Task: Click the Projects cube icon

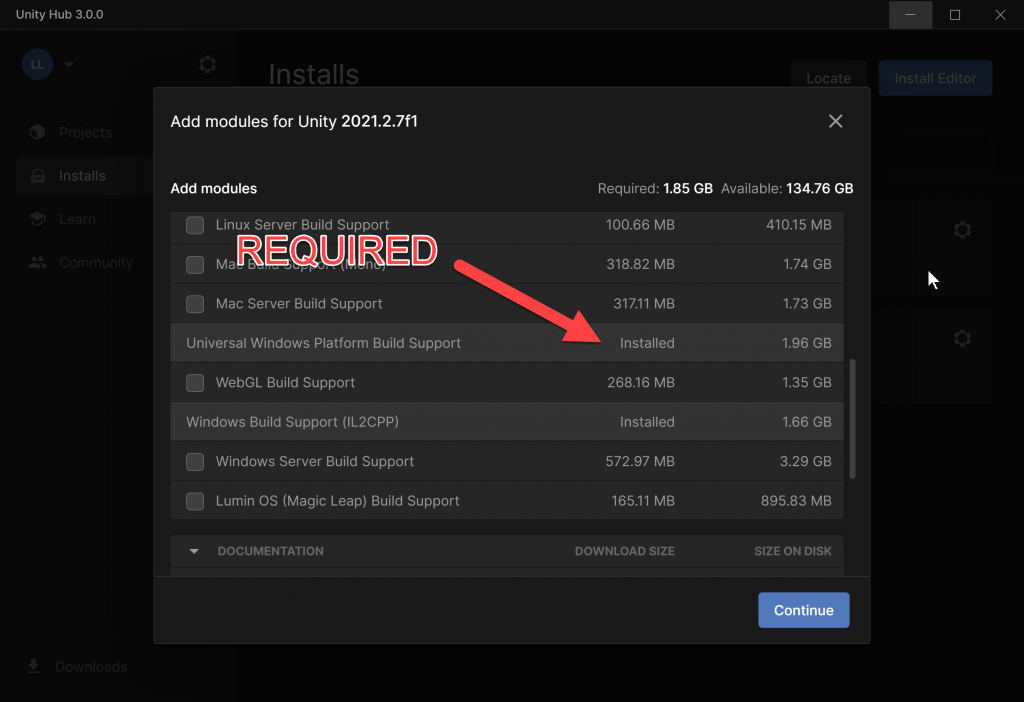Action: 37,133
